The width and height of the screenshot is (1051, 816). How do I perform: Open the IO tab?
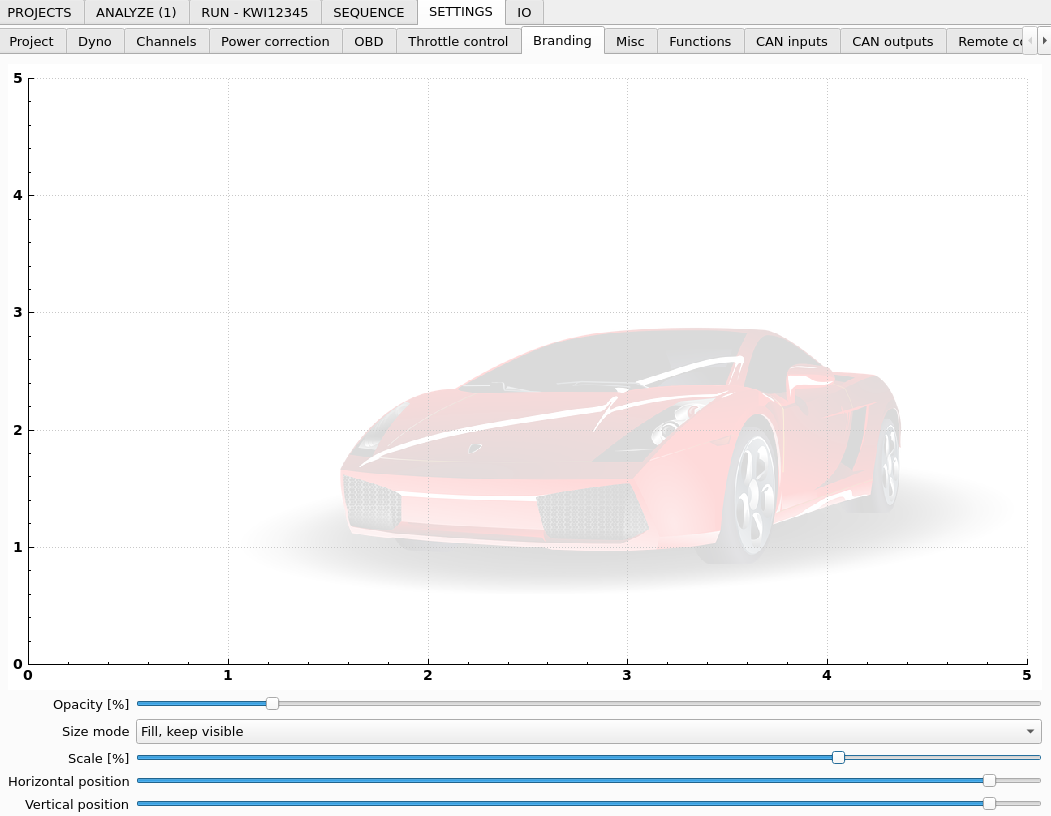[524, 12]
